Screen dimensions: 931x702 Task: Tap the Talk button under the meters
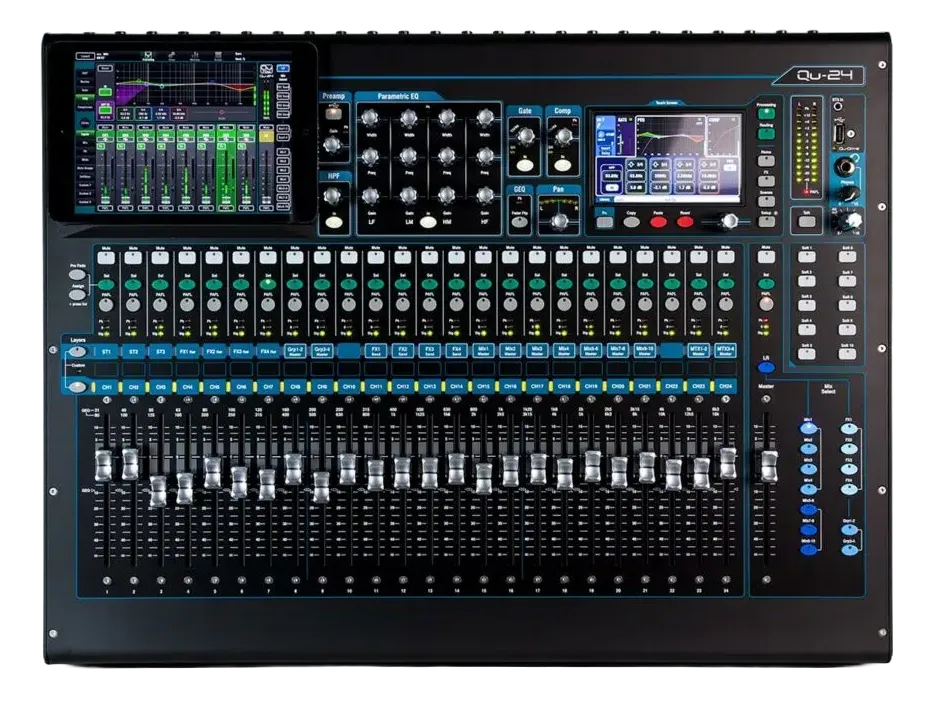(x=806, y=222)
